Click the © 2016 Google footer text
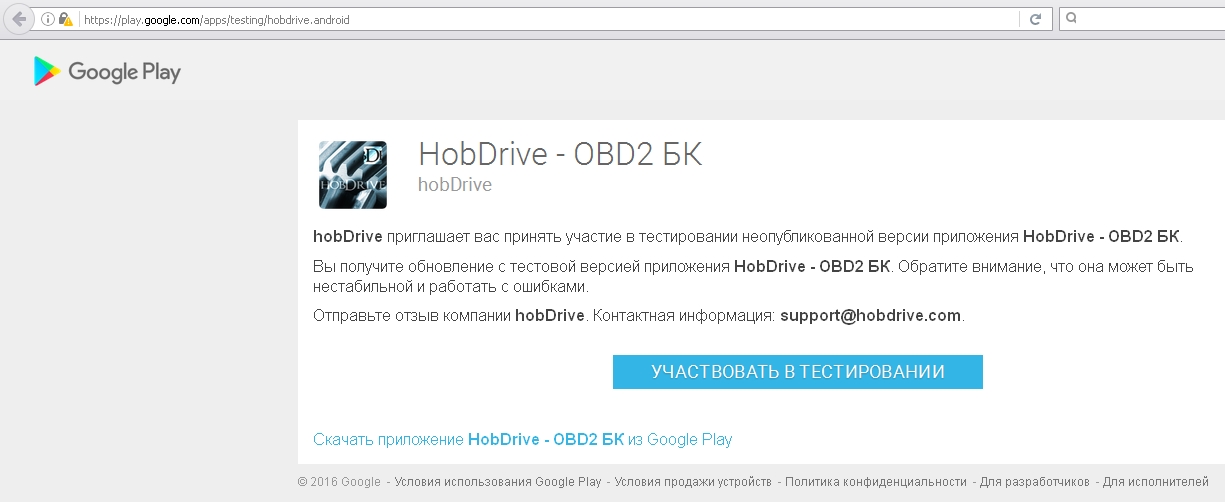Viewport: 1225px width, 502px height. tap(339, 482)
